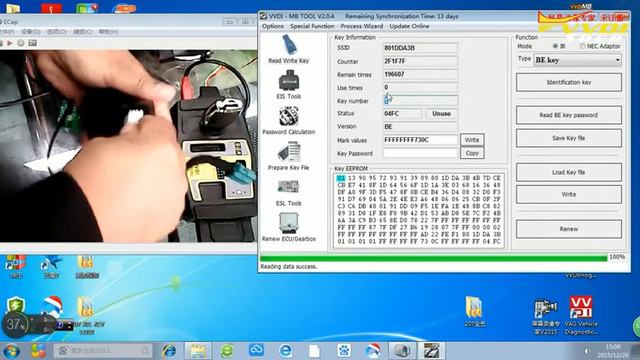The height and width of the screenshot is (360, 640).
Task: Click the colorful four-leaf taskbar icon
Action: 38,351
